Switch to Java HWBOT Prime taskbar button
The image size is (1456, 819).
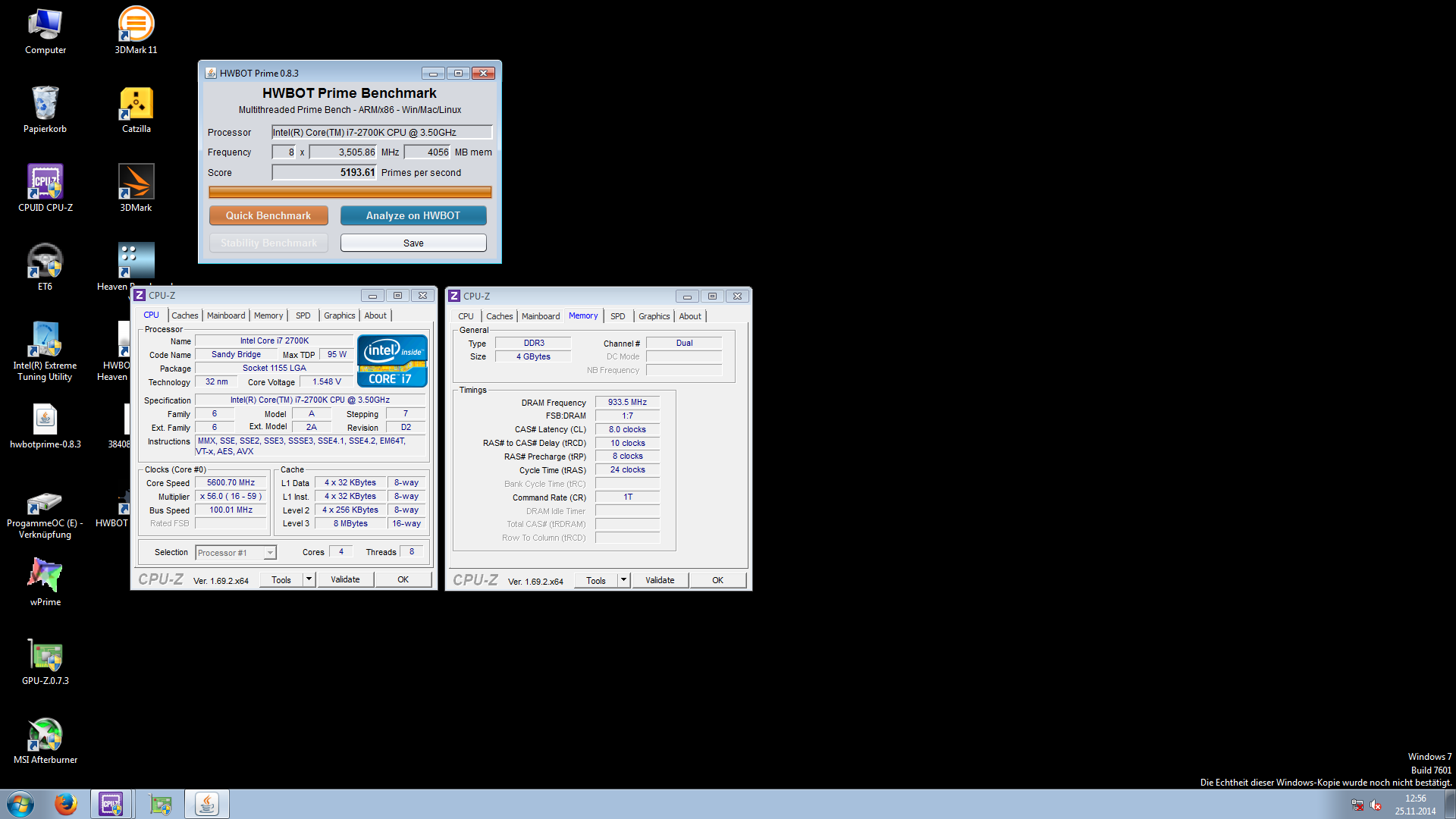point(207,804)
